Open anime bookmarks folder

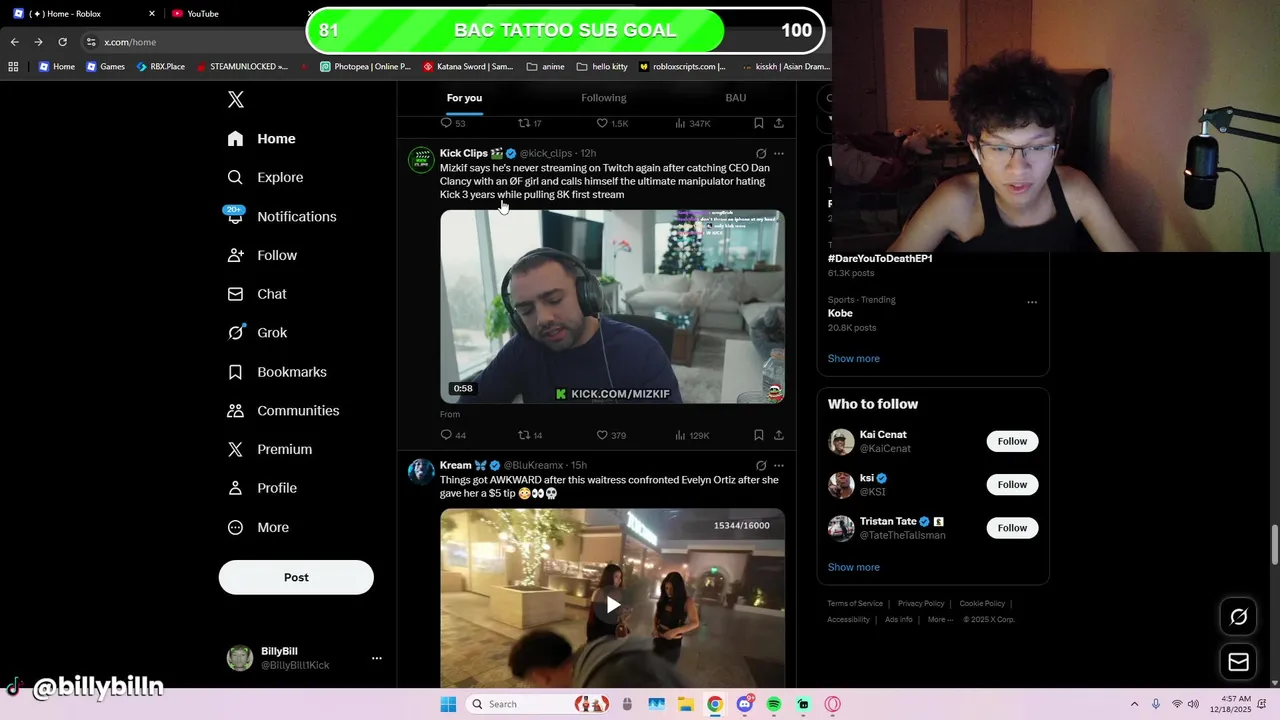point(545,67)
